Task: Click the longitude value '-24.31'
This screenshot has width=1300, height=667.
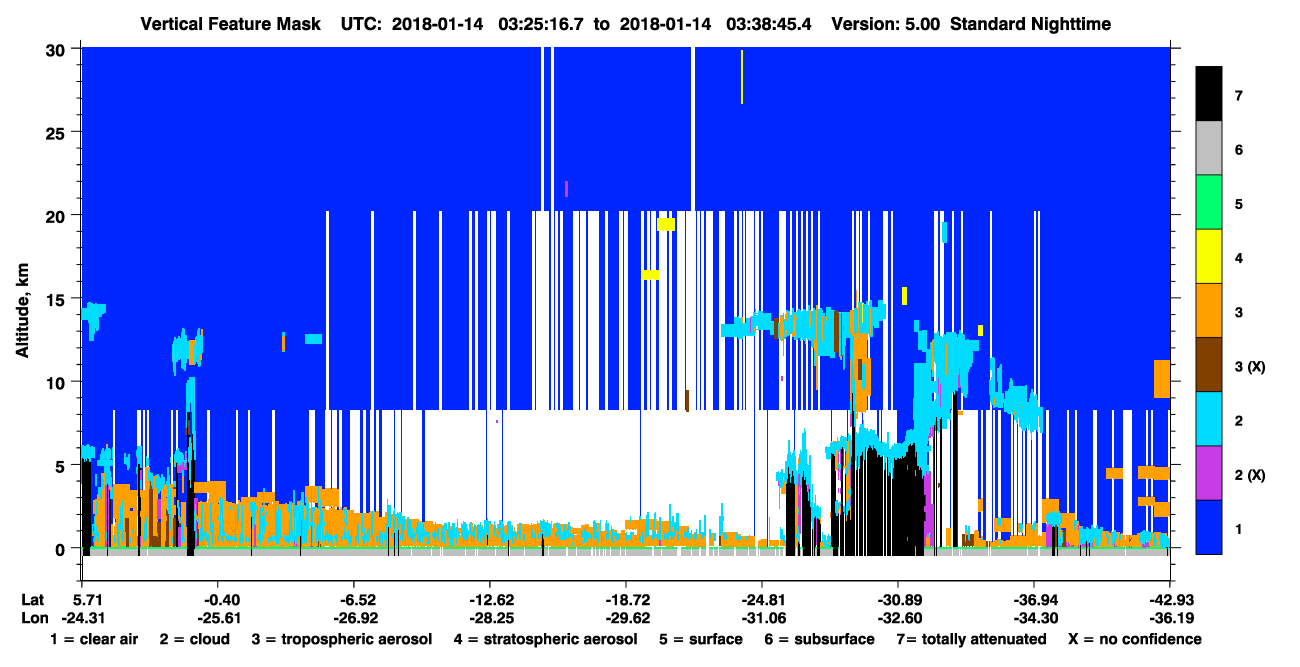Action: (82, 618)
